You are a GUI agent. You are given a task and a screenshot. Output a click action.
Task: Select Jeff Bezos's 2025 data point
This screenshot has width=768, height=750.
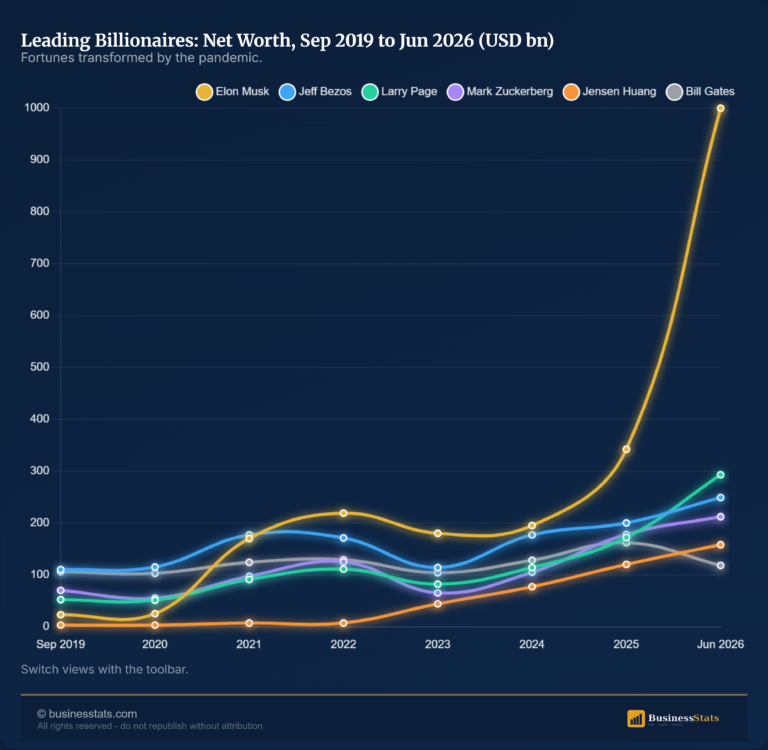[x=626, y=523]
